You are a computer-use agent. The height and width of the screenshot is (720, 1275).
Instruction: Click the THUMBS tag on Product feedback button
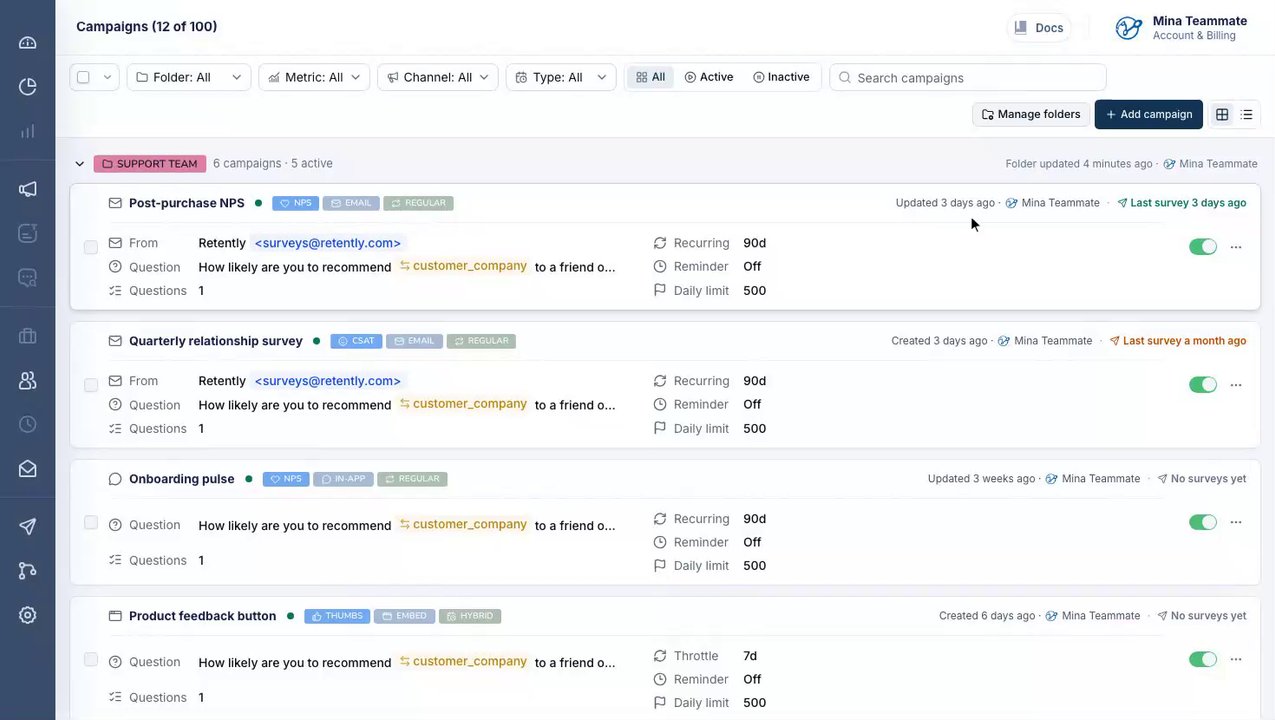pos(337,616)
